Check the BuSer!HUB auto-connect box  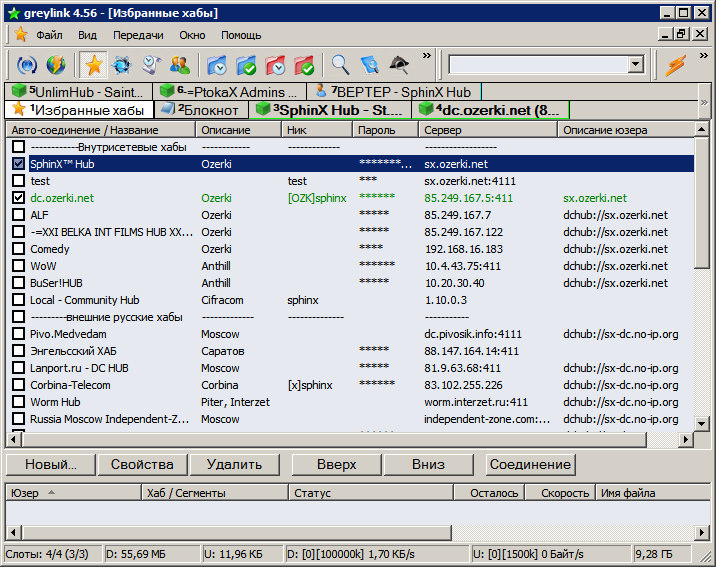point(18,283)
